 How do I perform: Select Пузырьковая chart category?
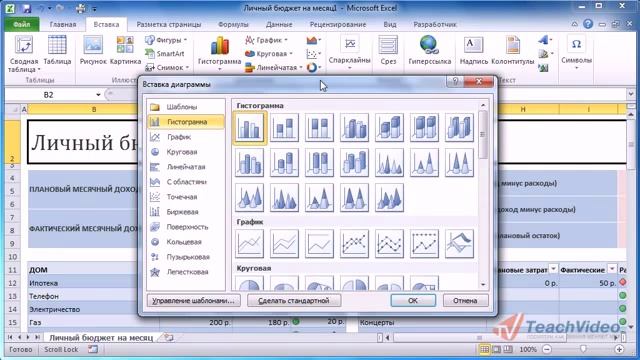point(185,257)
